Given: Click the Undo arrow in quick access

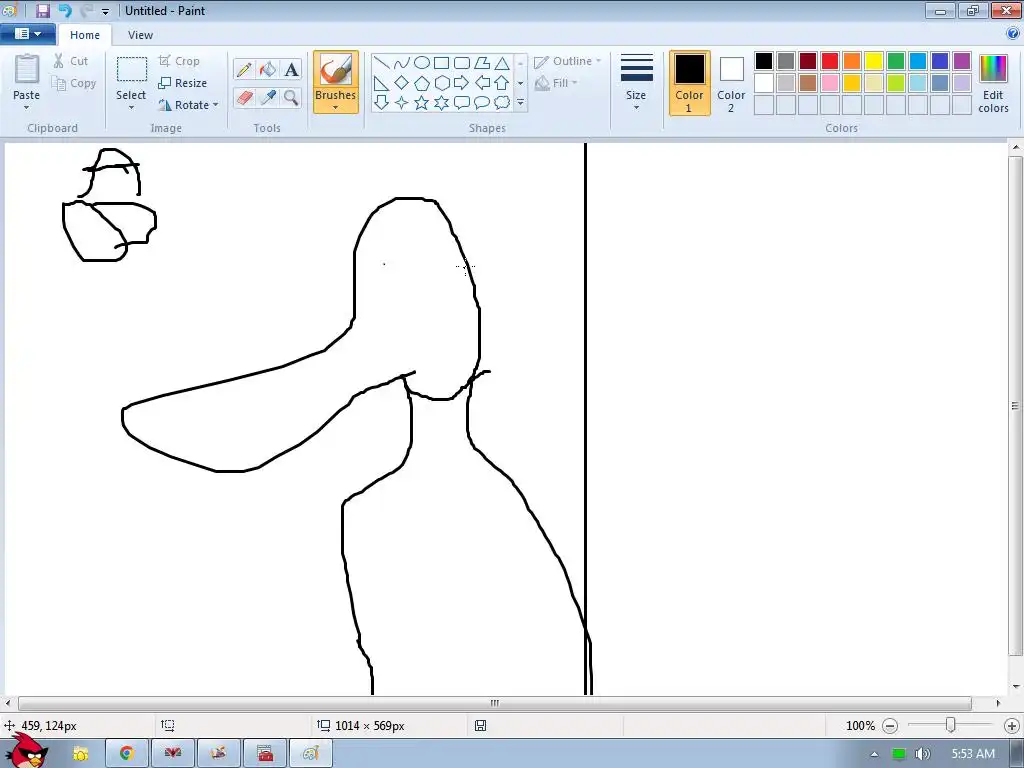Looking at the screenshot, I should point(65,10).
